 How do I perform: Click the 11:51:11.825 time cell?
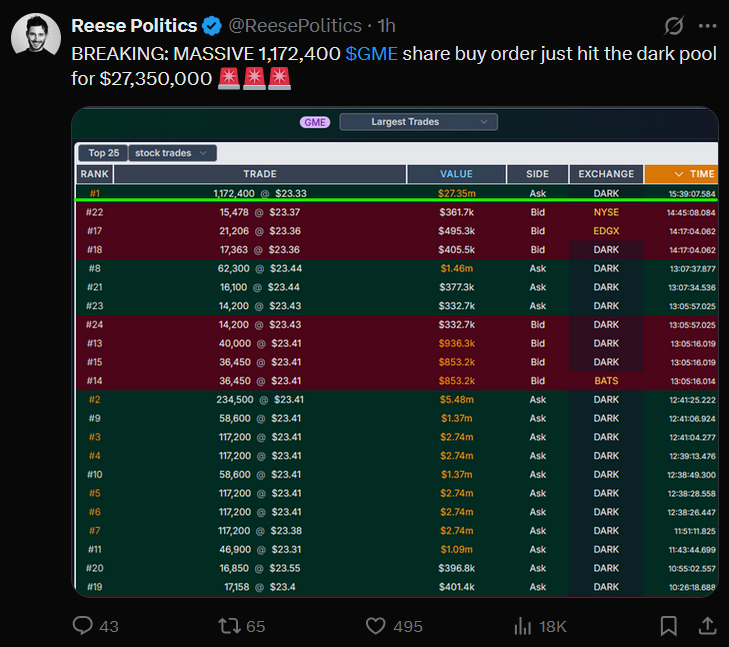click(x=695, y=531)
